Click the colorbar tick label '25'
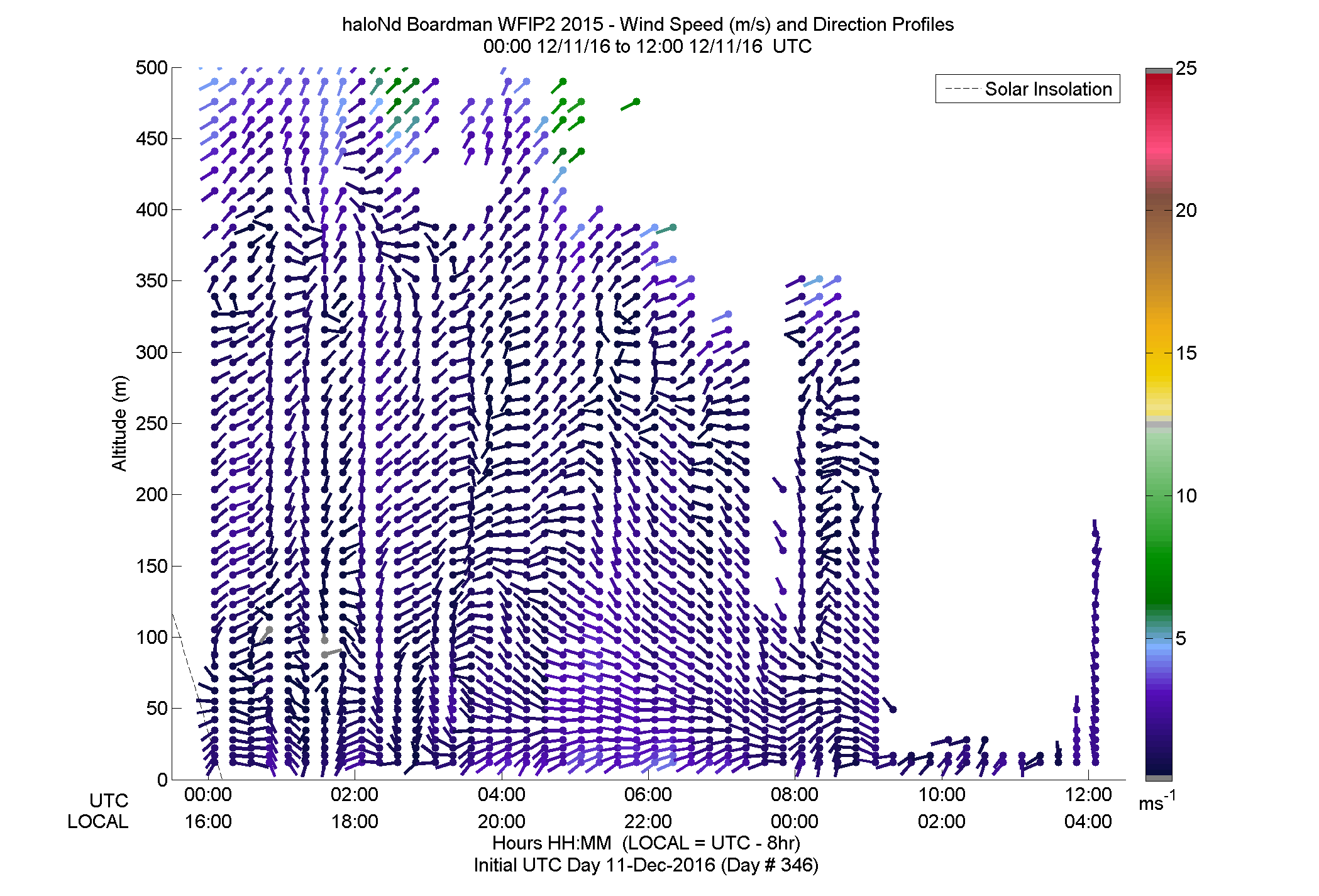Image resolution: width=1319 pixels, height=896 pixels. (x=1186, y=69)
